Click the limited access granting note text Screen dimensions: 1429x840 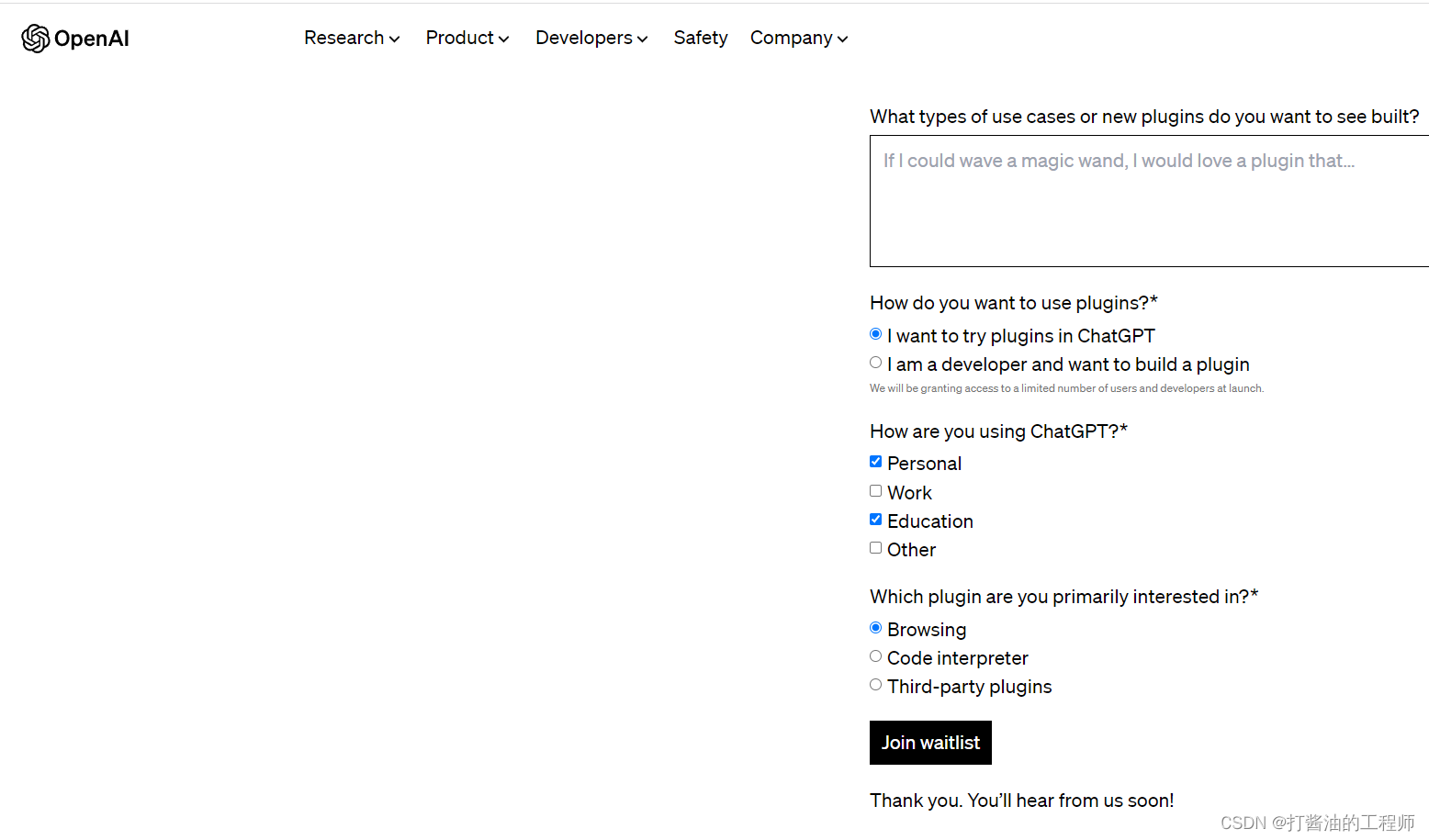coord(1066,388)
